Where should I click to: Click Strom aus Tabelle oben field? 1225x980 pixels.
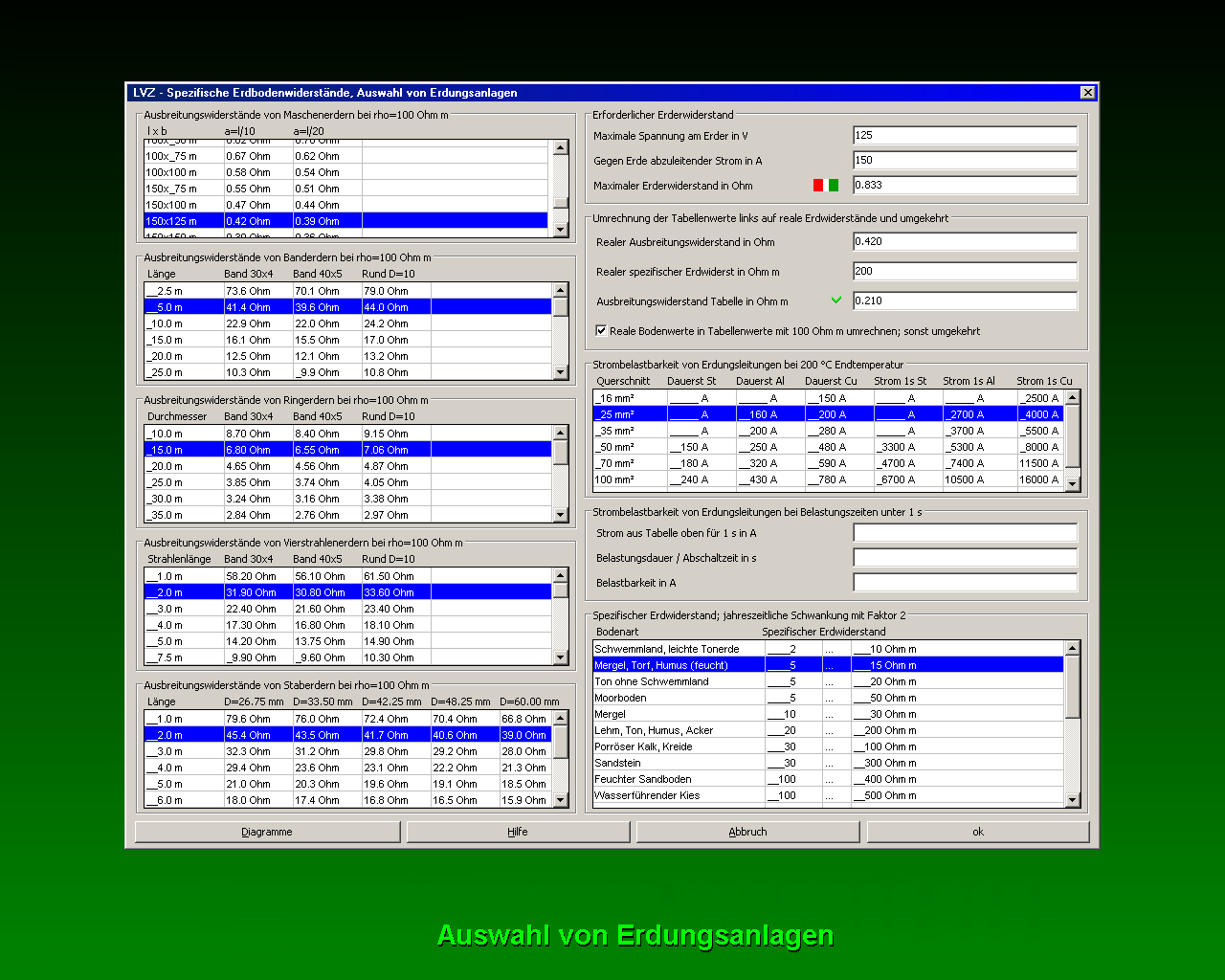click(965, 532)
